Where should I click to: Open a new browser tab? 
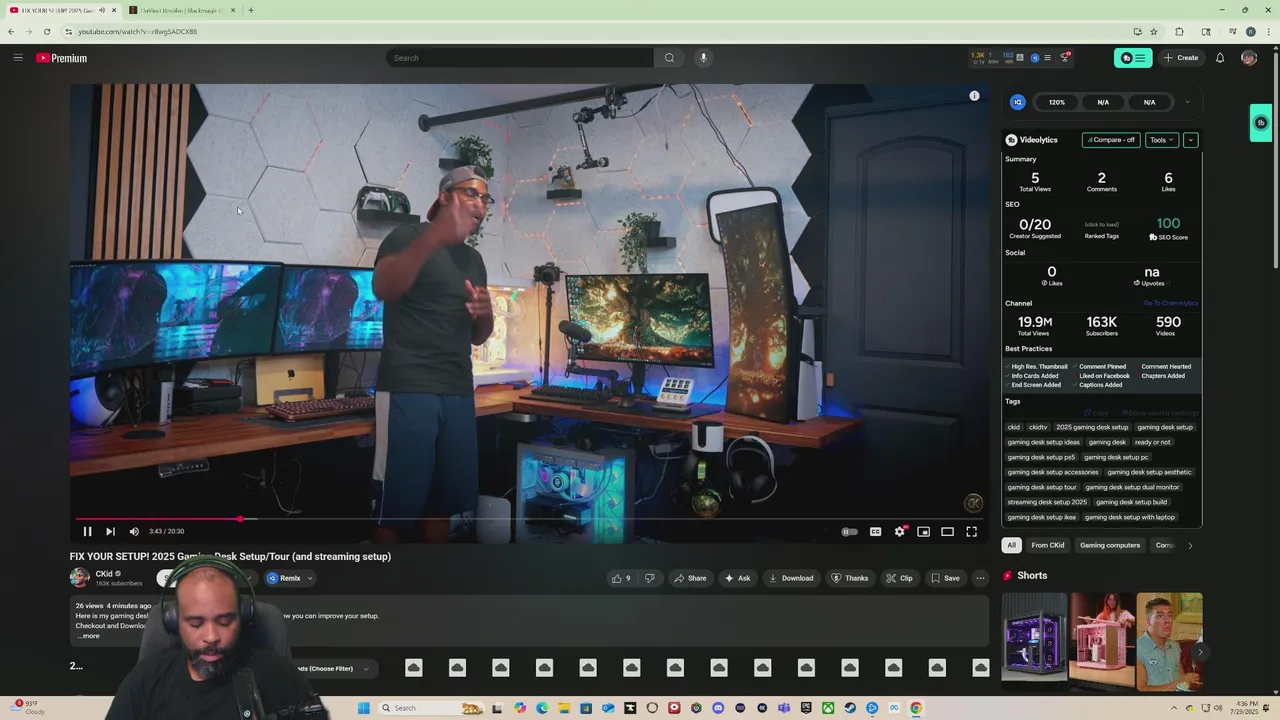[x=251, y=10]
